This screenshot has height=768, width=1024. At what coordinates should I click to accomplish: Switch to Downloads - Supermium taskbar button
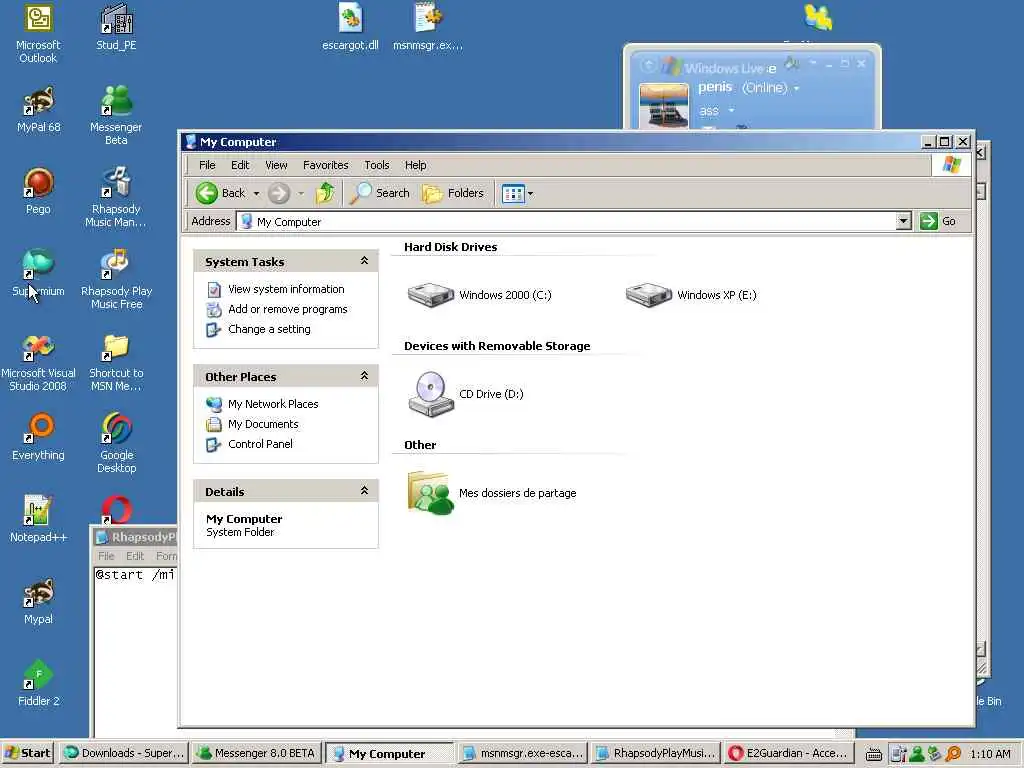pyautogui.click(x=124, y=753)
